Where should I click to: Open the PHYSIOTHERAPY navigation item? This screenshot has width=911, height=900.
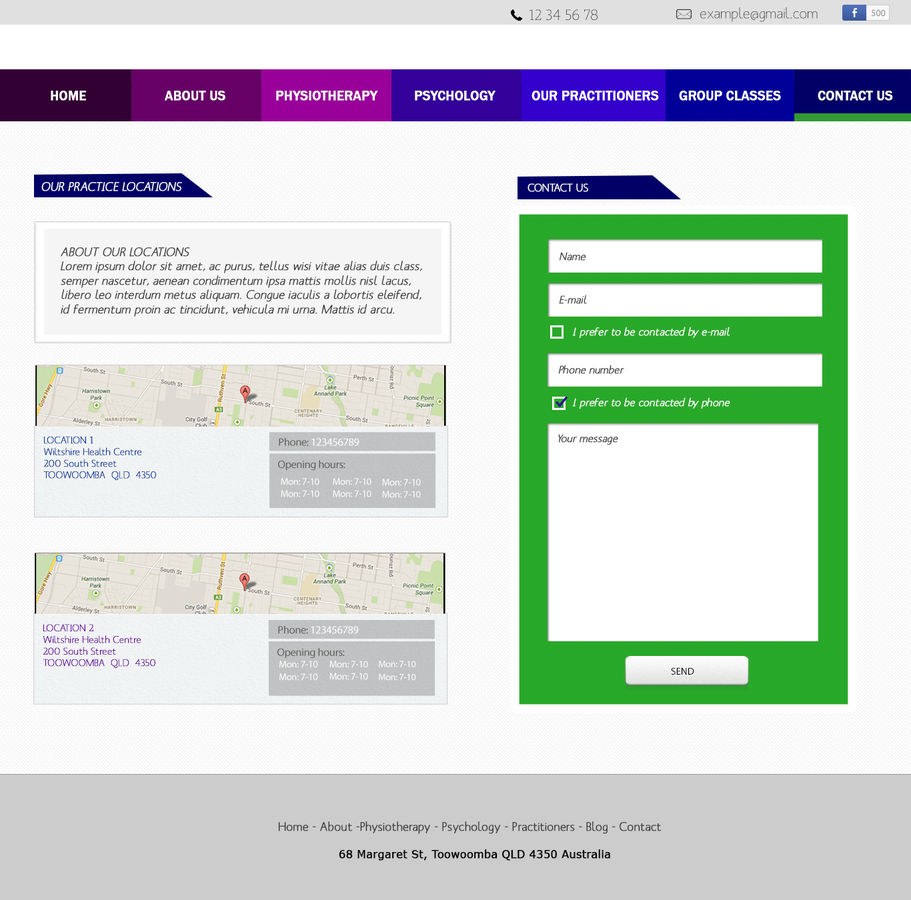[326, 95]
